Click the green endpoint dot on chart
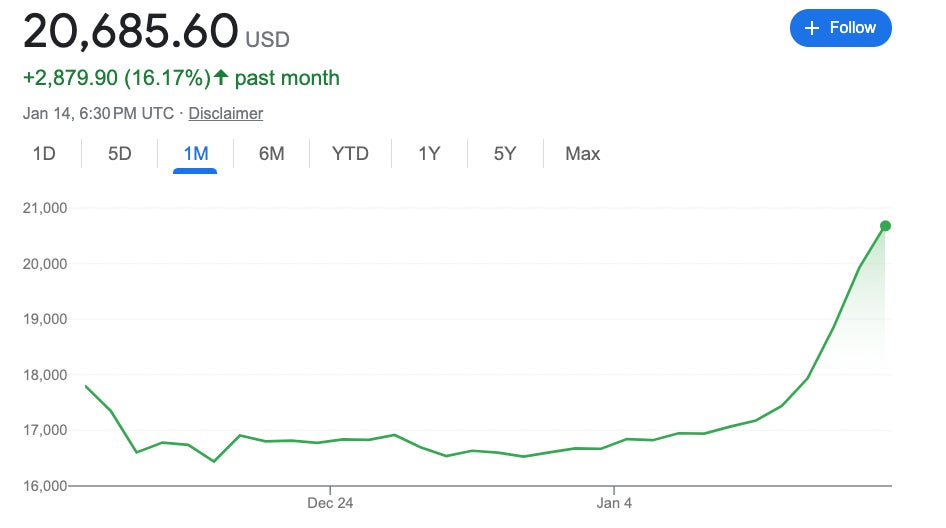The image size is (946, 528). [x=885, y=226]
